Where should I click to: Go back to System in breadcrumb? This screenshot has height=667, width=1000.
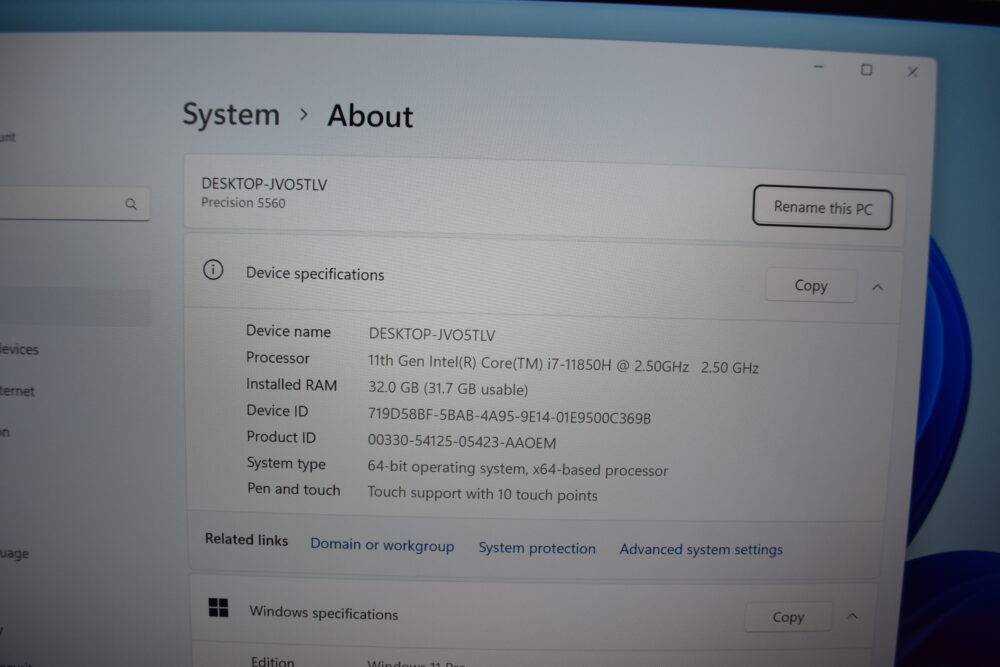coord(231,115)
